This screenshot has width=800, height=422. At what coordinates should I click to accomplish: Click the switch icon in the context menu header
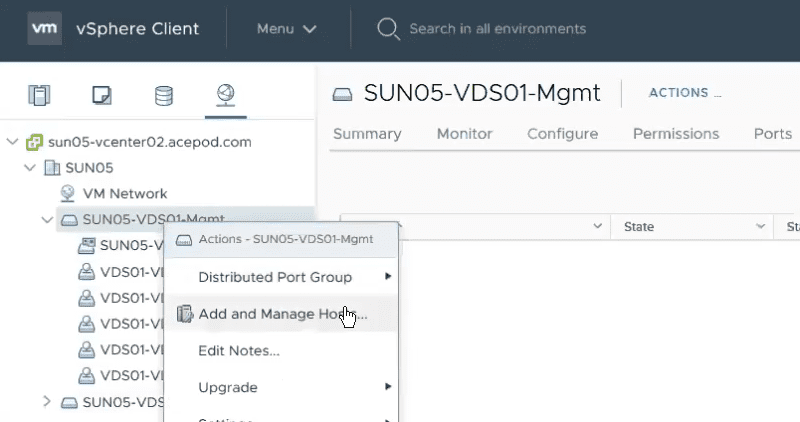[184, 240]
